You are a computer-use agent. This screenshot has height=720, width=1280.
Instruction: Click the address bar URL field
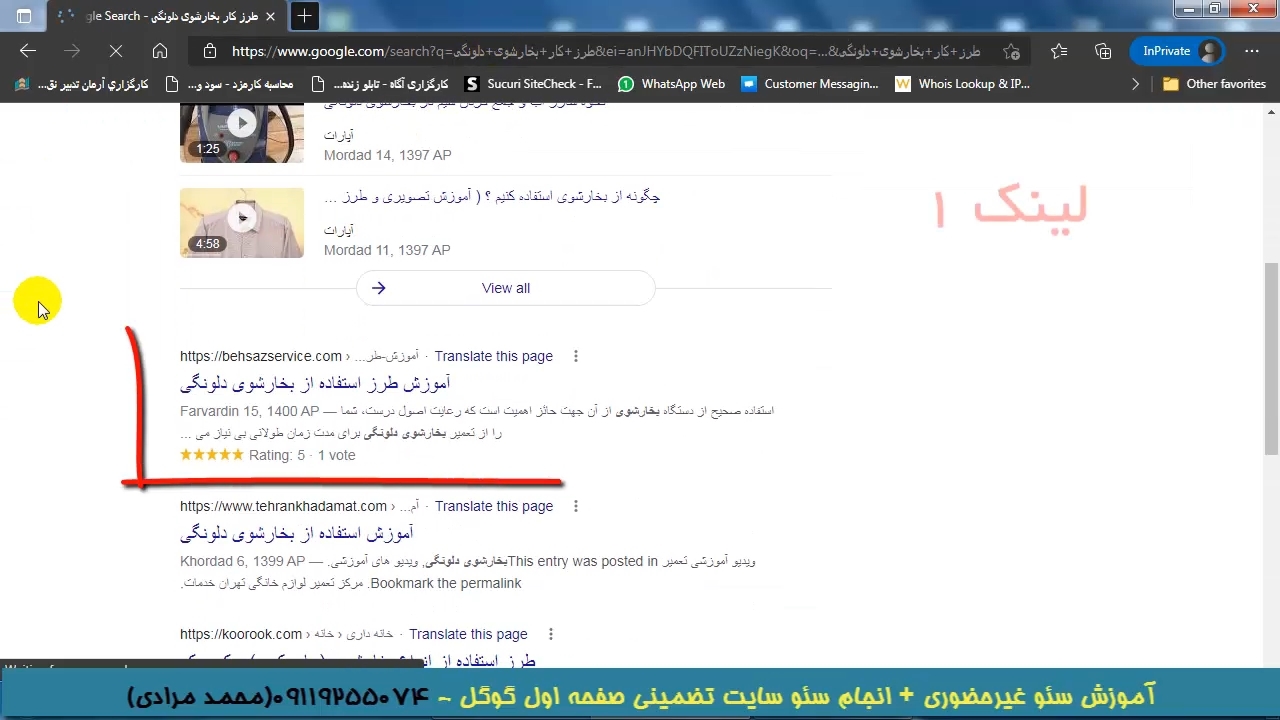click(x=600, y=51)
